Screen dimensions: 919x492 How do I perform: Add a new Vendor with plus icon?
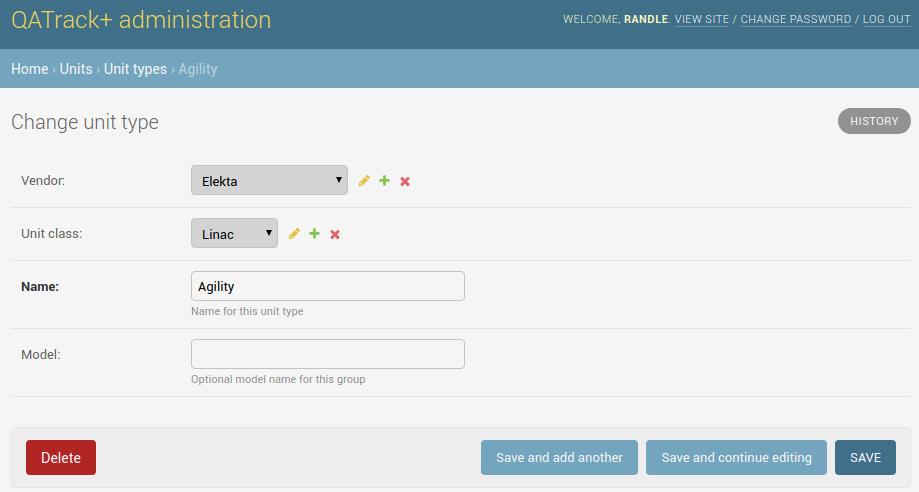[384, 181]
